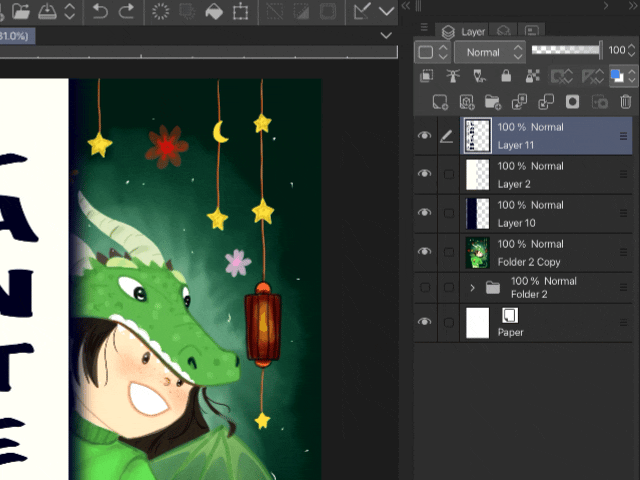Click the lock layer icon
This screenshot has height=480, width=640.
pos(506,76)
